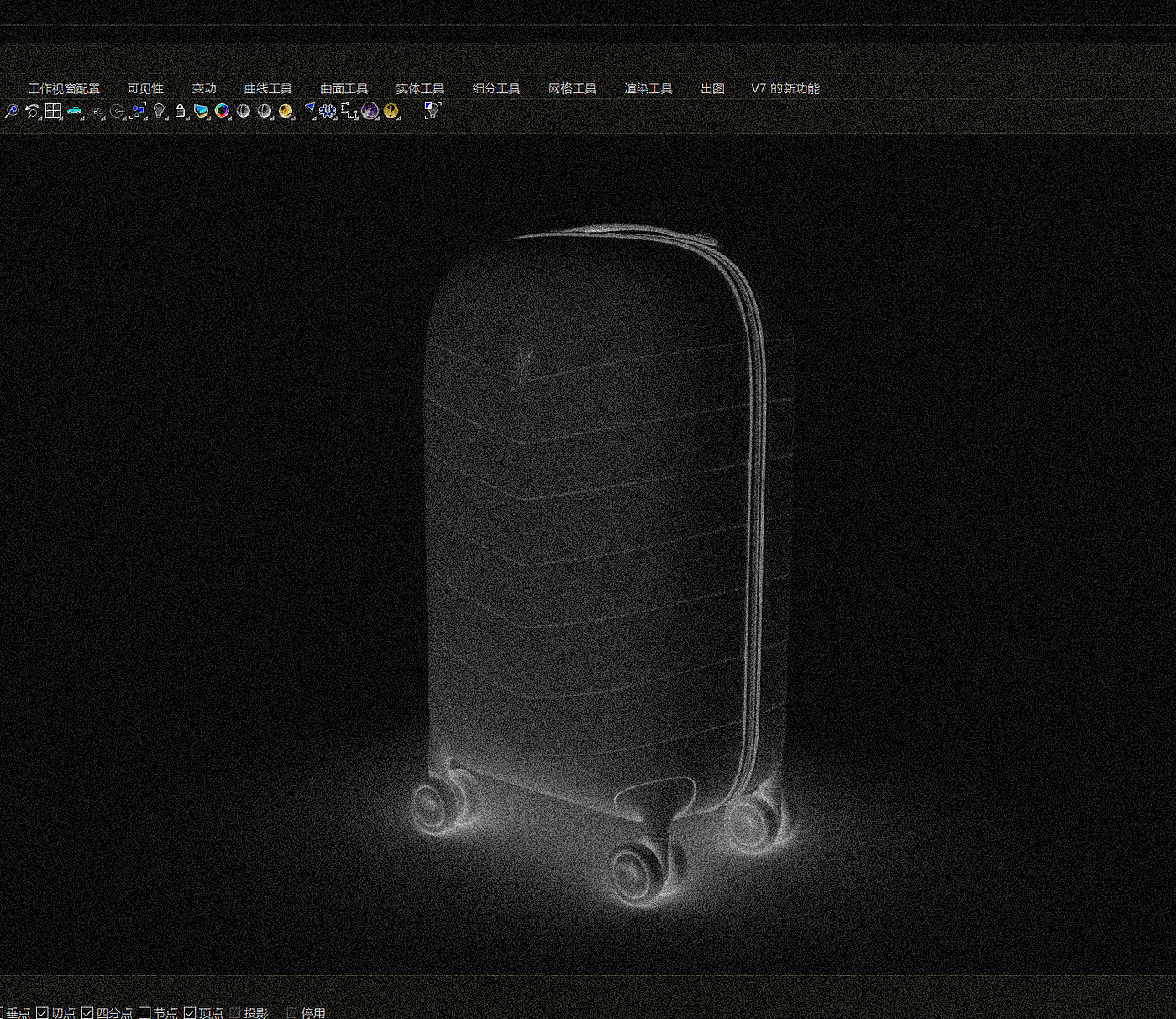Switch to the 可见性 tab

145,88
